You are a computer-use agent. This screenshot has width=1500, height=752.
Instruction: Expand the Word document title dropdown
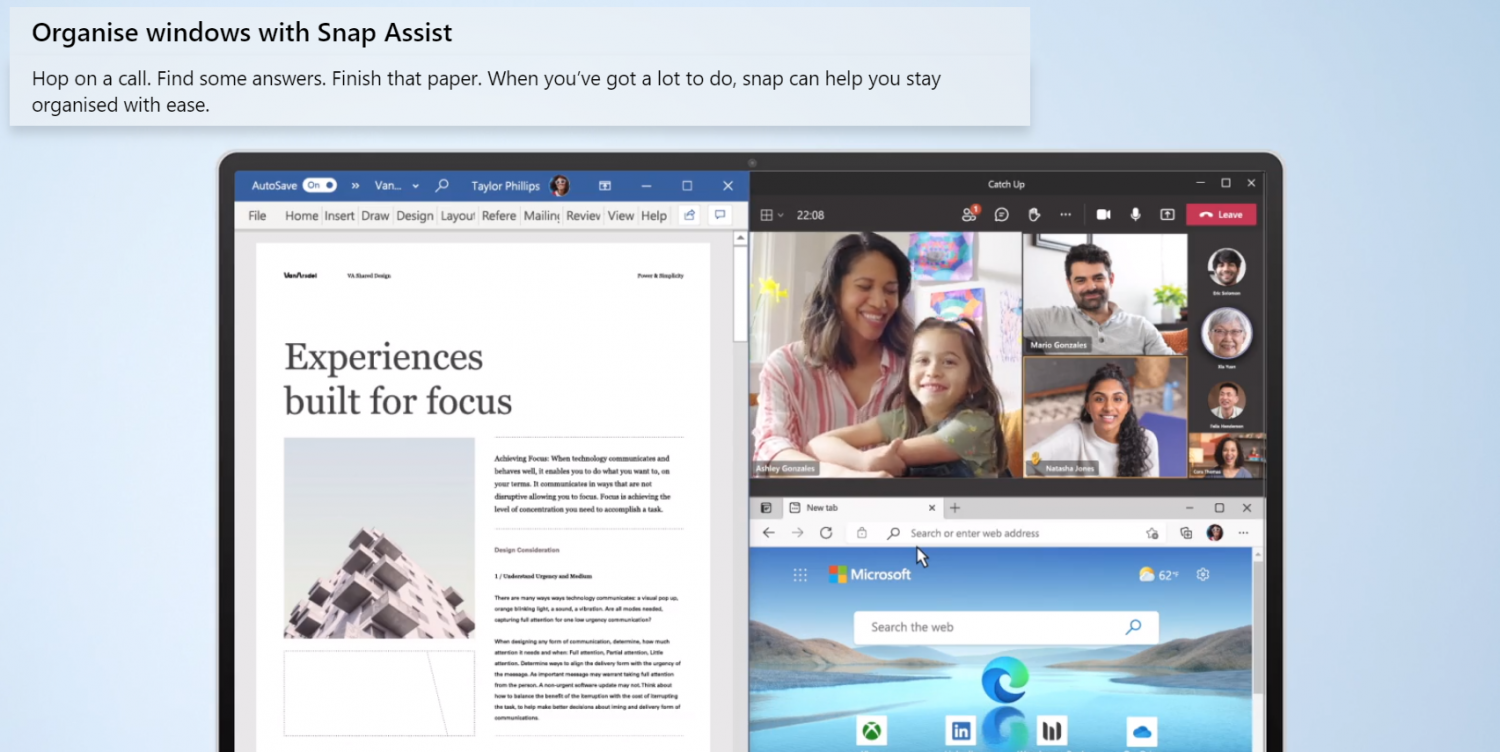(387, 185)
